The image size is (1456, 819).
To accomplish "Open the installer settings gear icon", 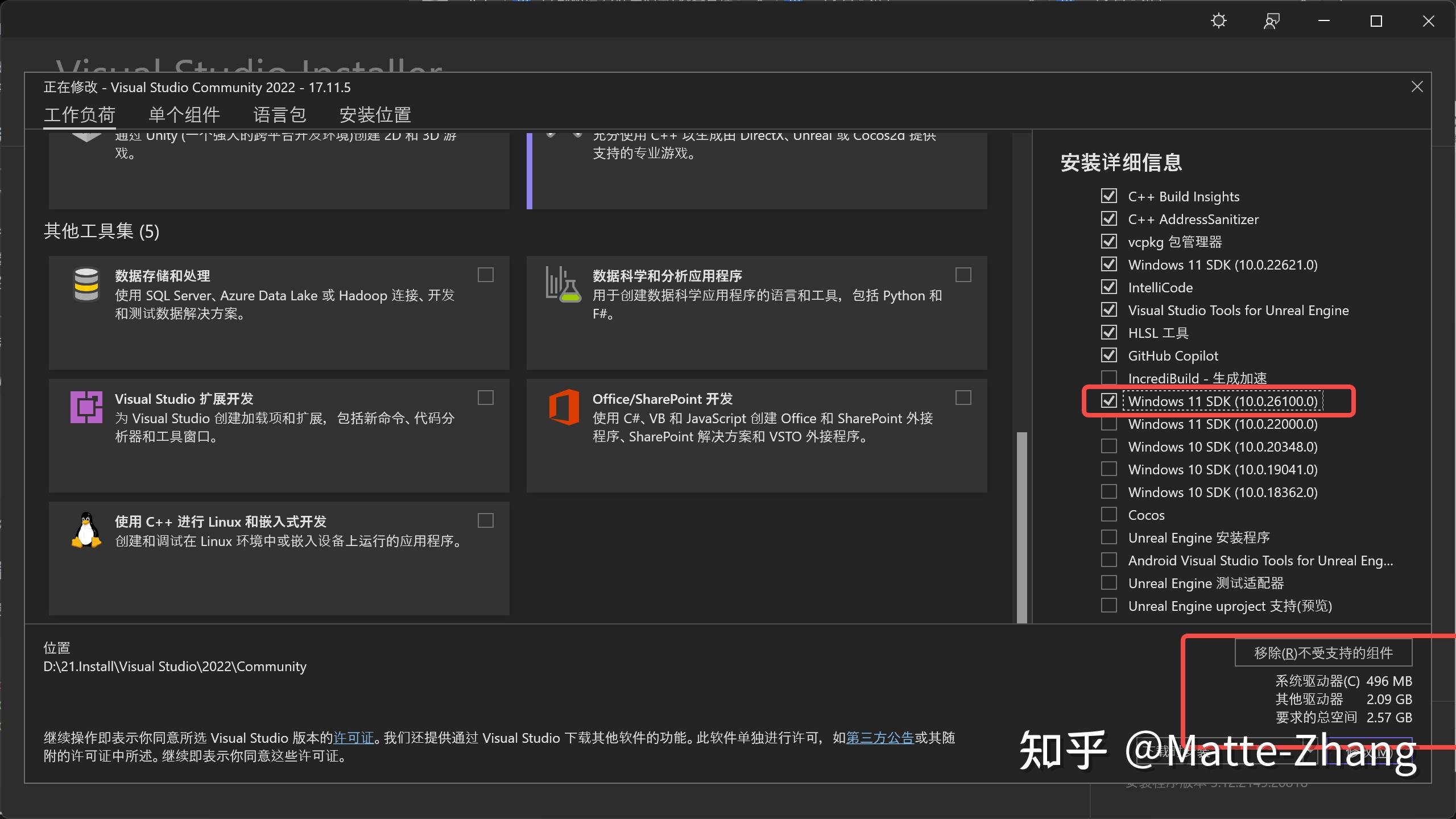I will pyautogui.click(x=1218, y=20).
